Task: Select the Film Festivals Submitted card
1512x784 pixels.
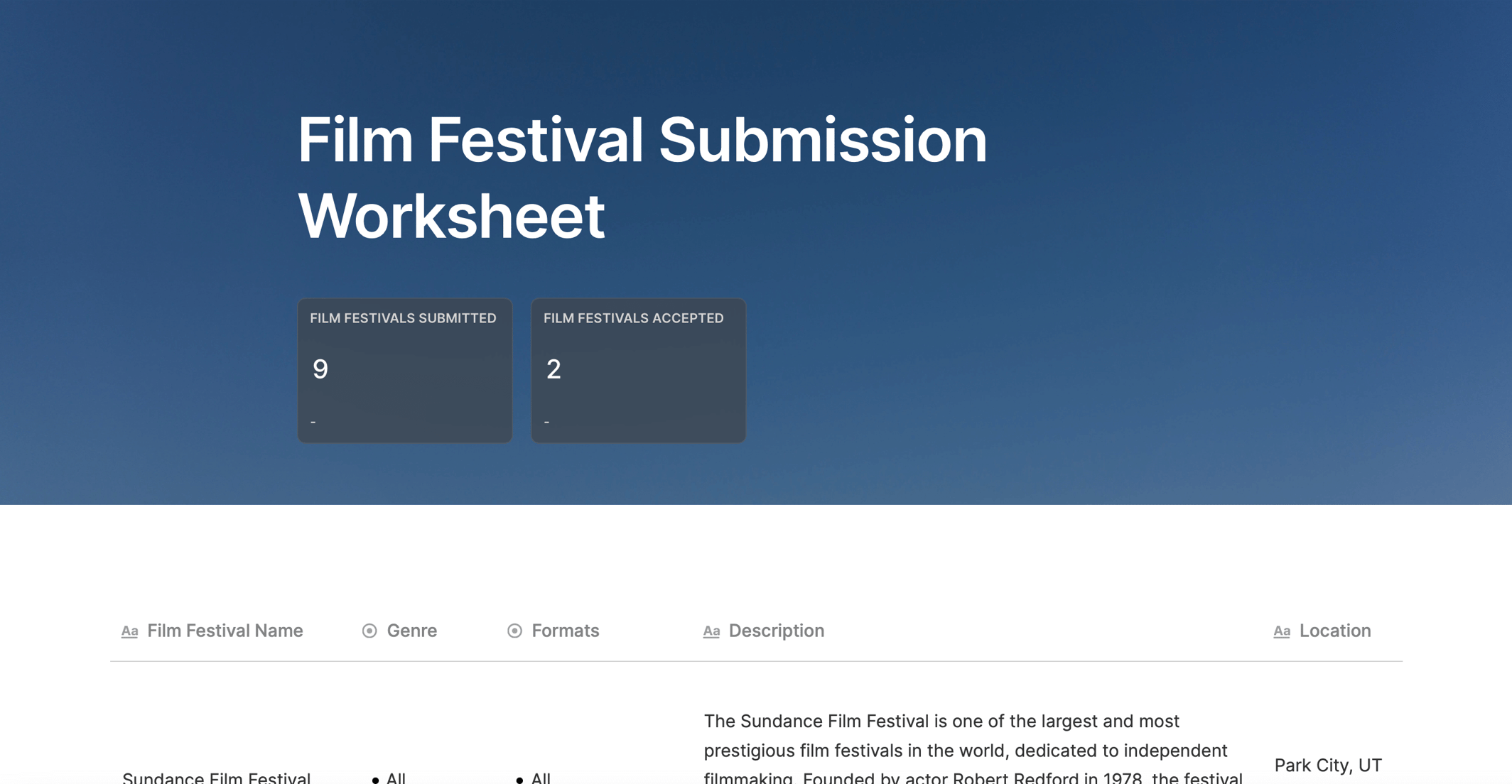Action: click(405, 371)
